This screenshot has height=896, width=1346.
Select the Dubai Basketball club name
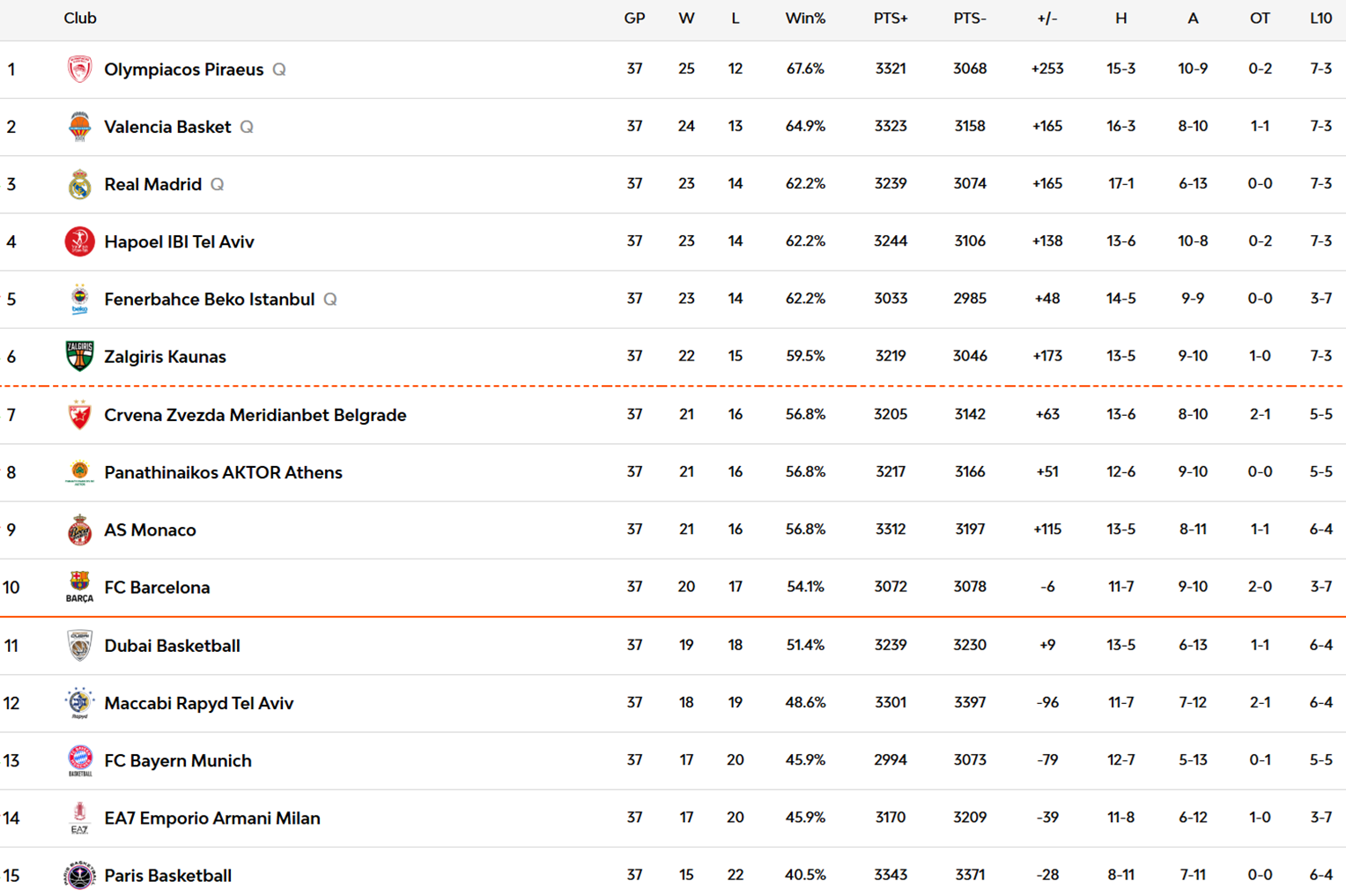(x=172, y=646)
